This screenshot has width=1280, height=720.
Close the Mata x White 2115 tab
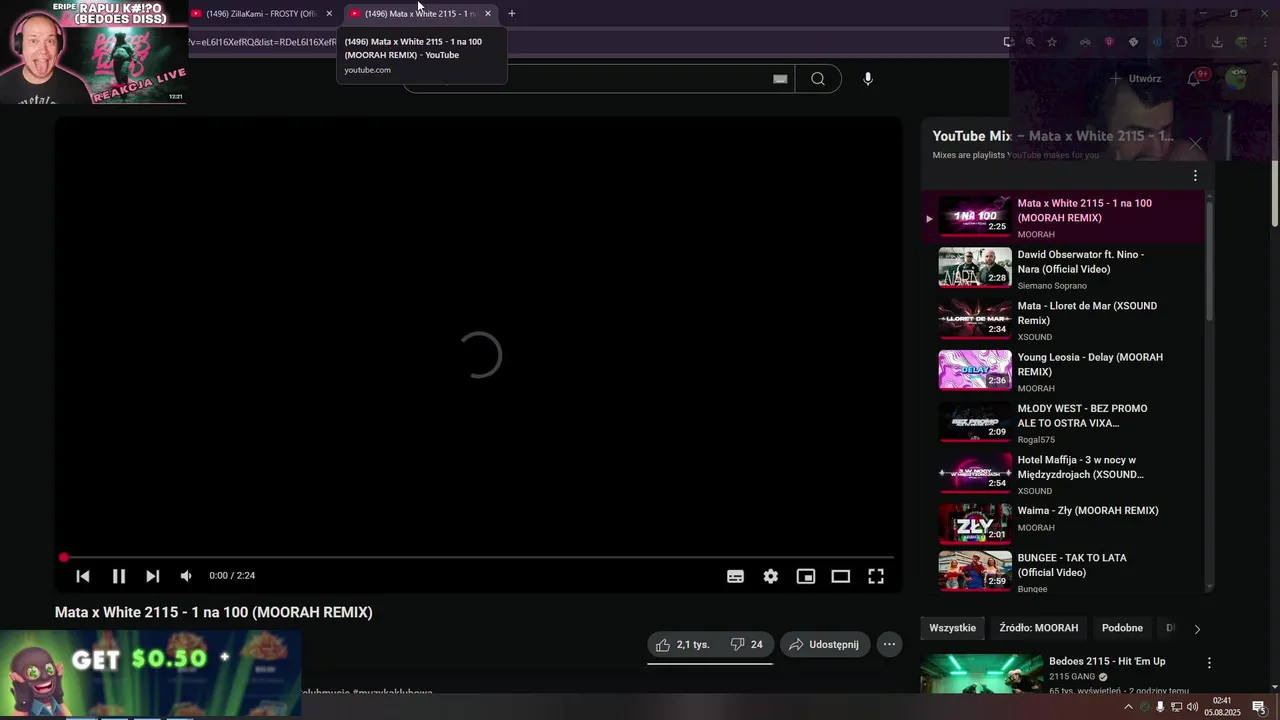point(488,14)
